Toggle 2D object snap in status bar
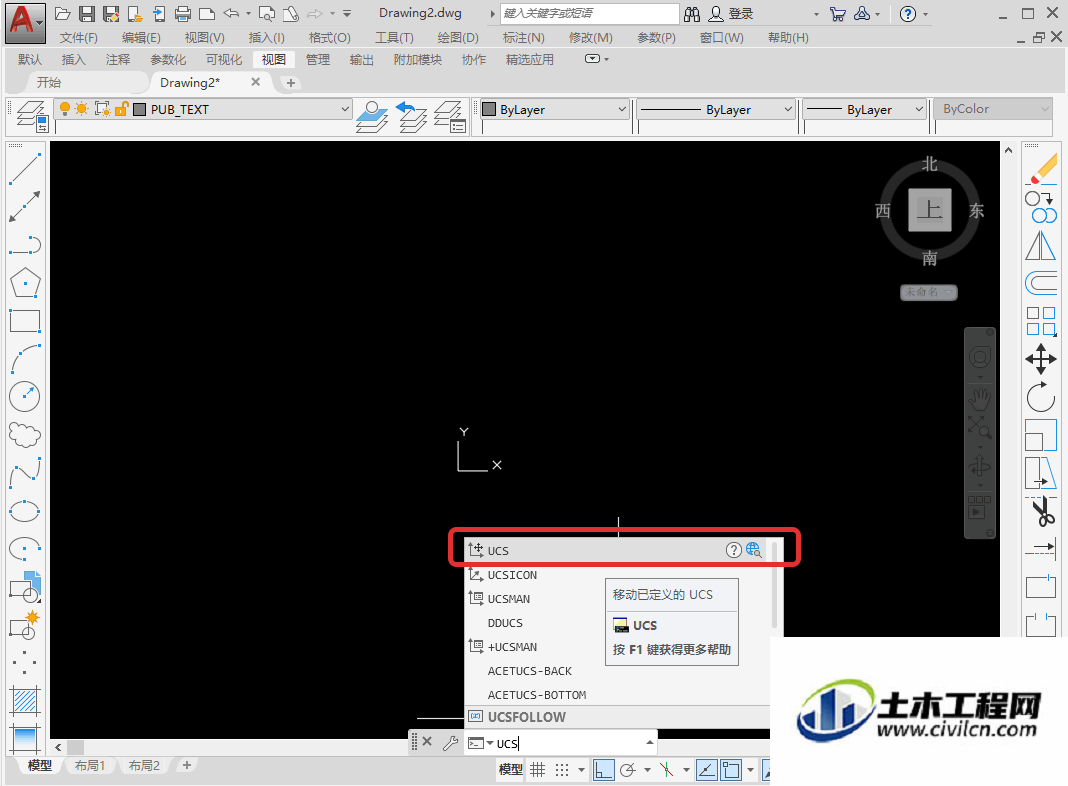Image resolution: width=1068 pixels, height=786 pixels. point(732,770)
